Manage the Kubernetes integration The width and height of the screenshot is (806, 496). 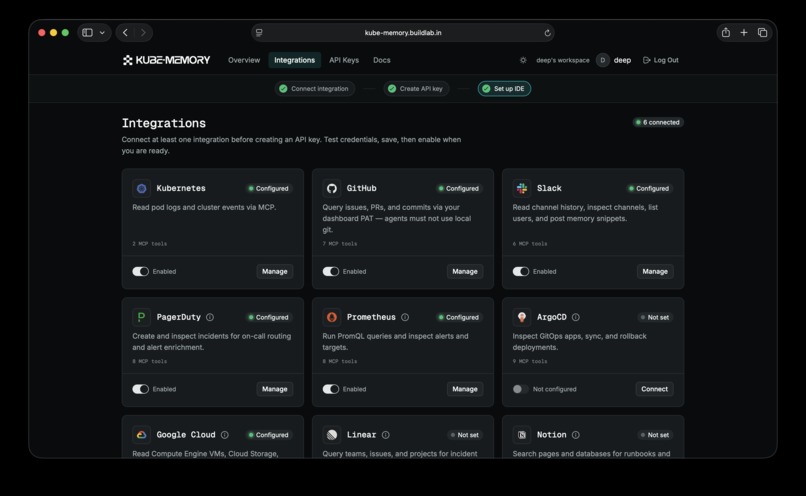[274, 271]
